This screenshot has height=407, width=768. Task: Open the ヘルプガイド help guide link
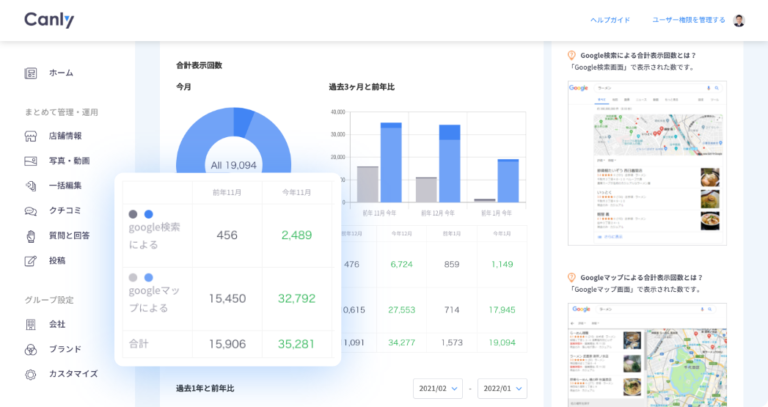click(x=610, y=20)
